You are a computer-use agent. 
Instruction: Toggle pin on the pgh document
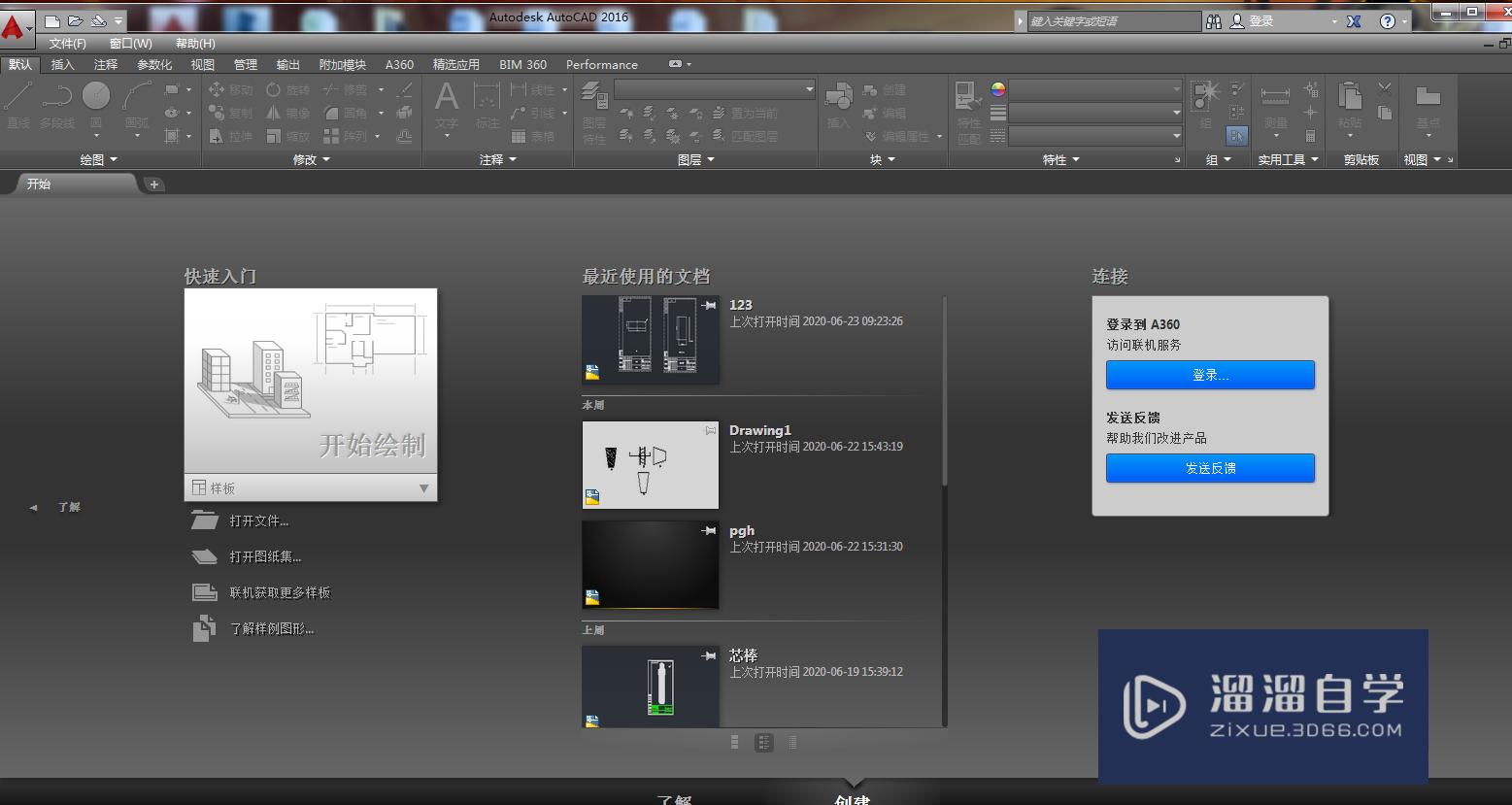(x=709, y=530)
